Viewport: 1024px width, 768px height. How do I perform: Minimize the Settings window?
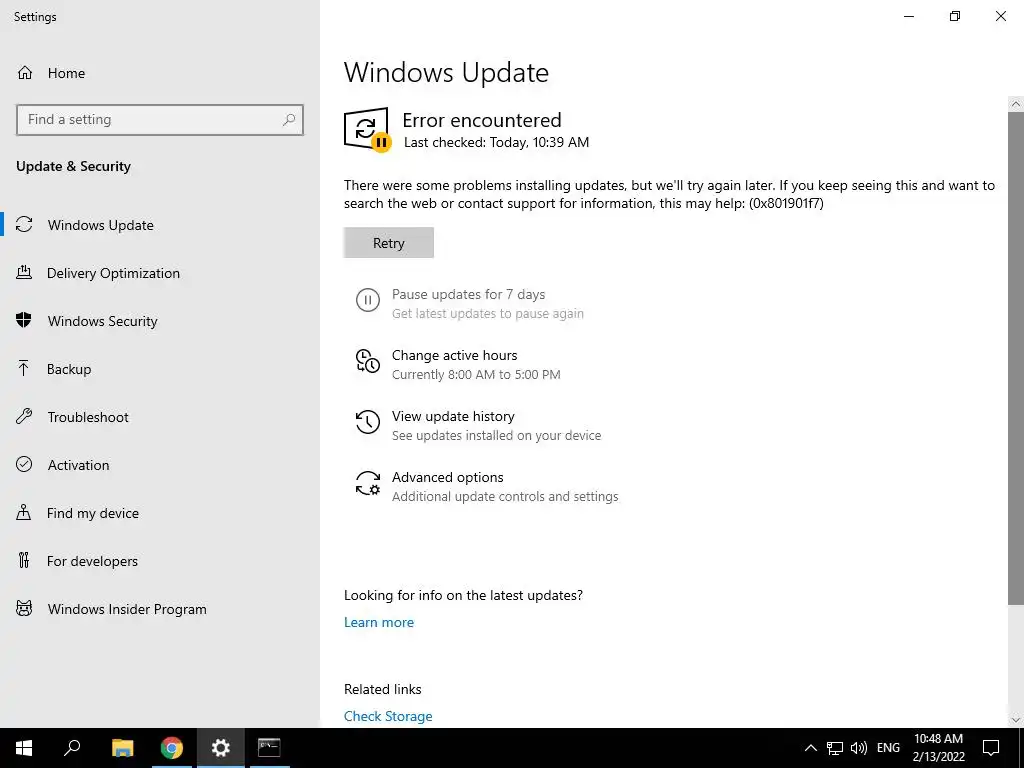(909, 16)
